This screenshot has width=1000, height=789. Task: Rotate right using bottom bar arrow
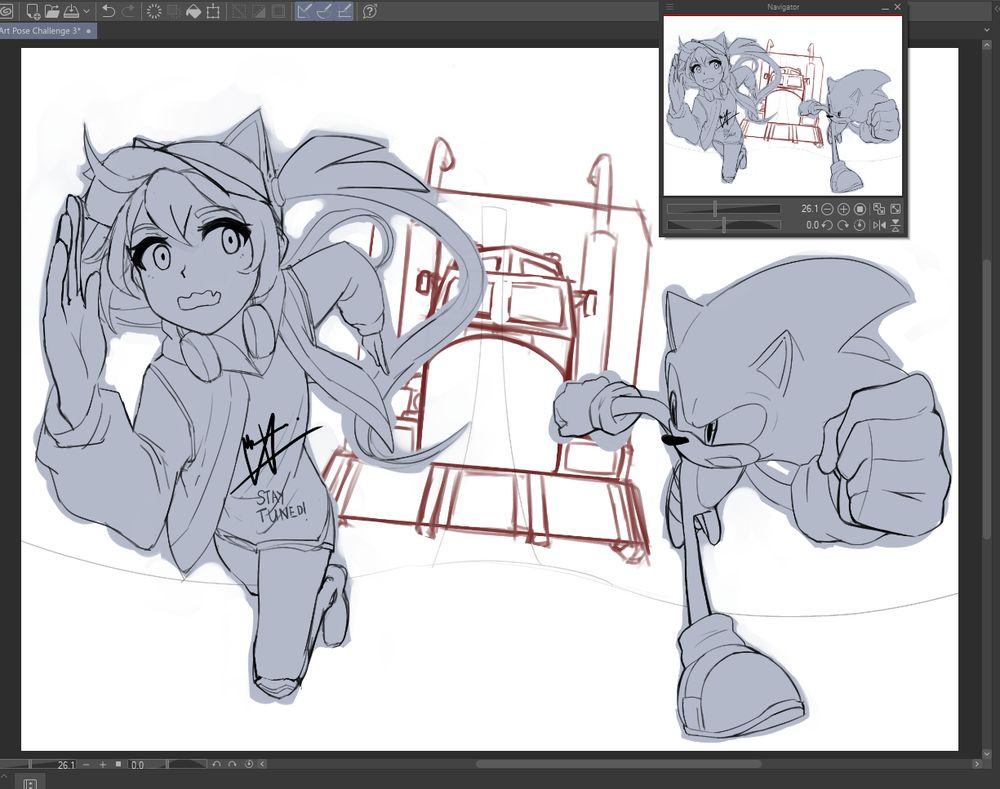(232, 764)
